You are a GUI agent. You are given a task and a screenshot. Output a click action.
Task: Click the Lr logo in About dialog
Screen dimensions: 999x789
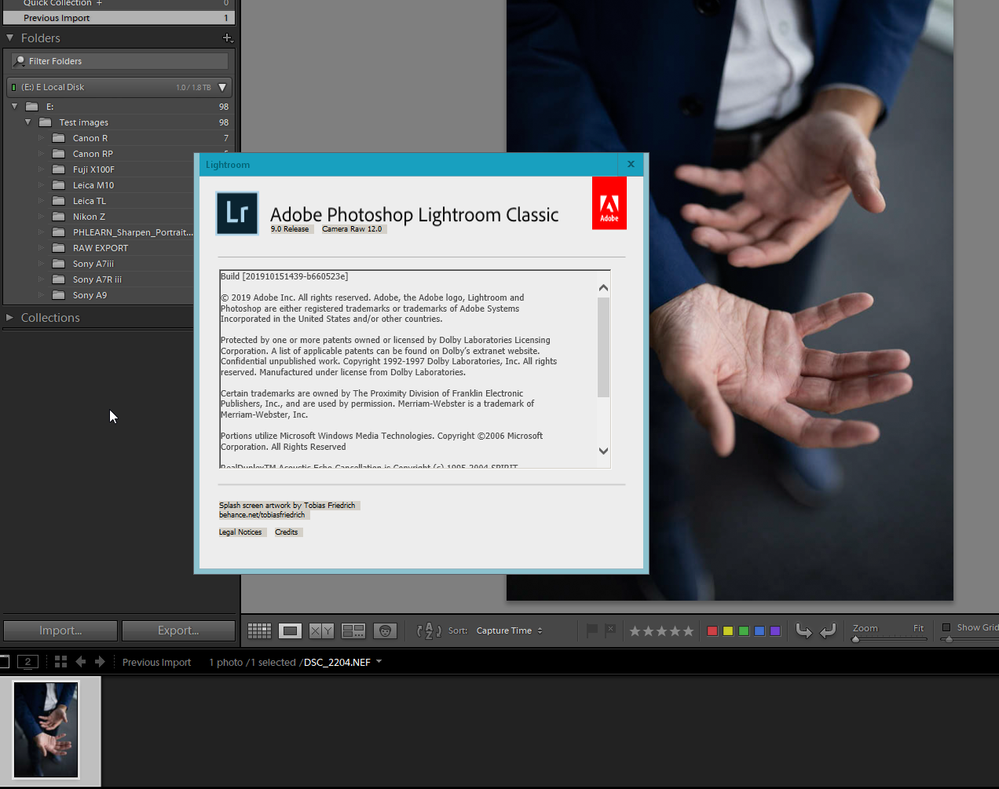point(237,213)
